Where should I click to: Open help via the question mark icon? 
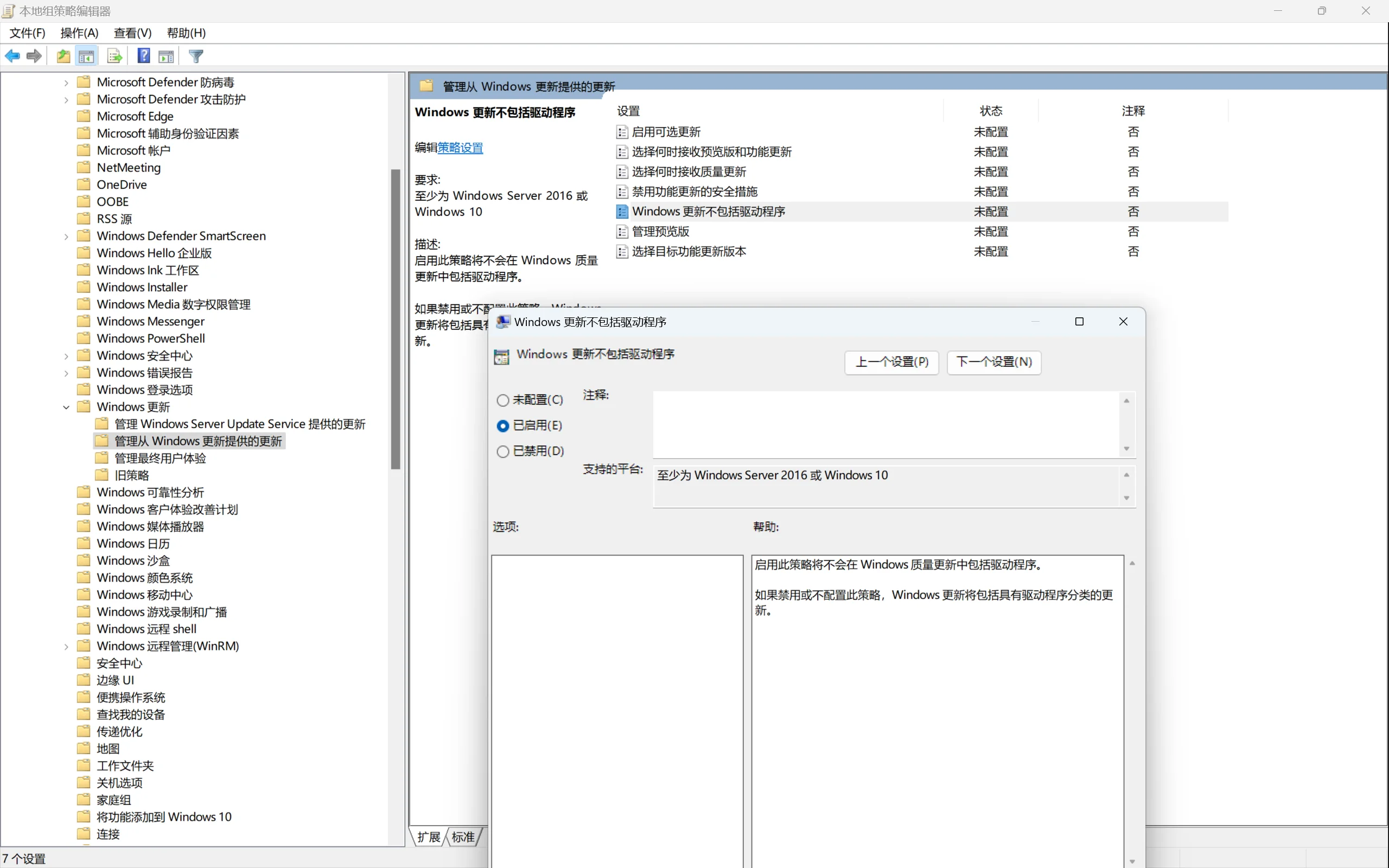coord(143,56)
